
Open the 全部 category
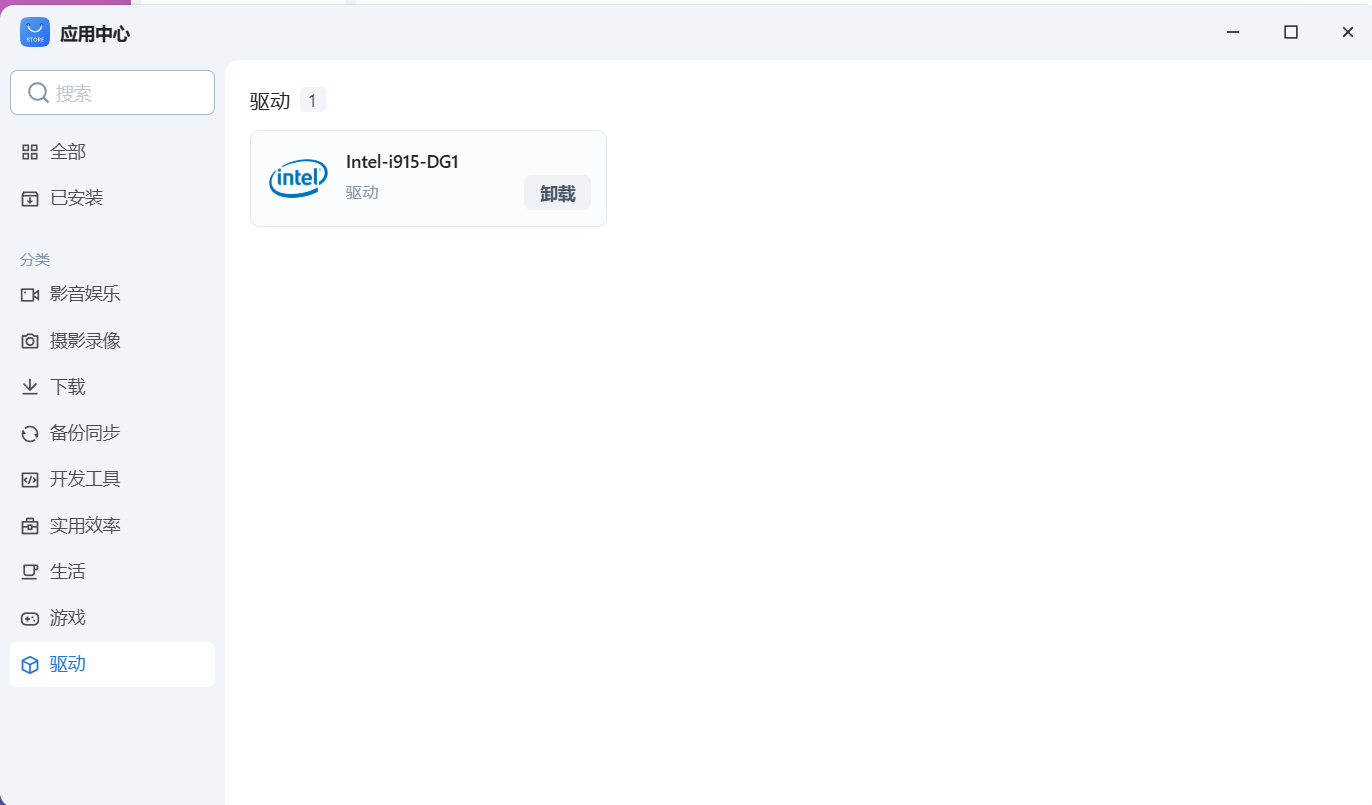coord(112,152)
